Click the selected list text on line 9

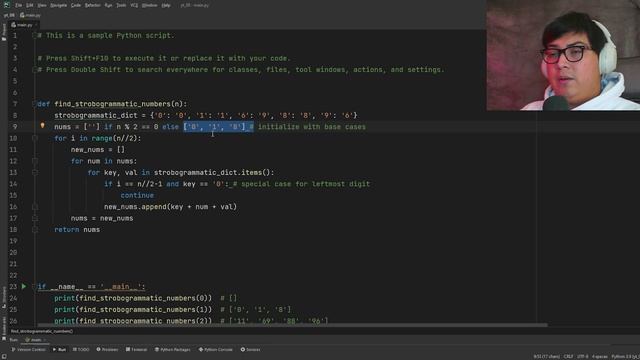[218, 127]
